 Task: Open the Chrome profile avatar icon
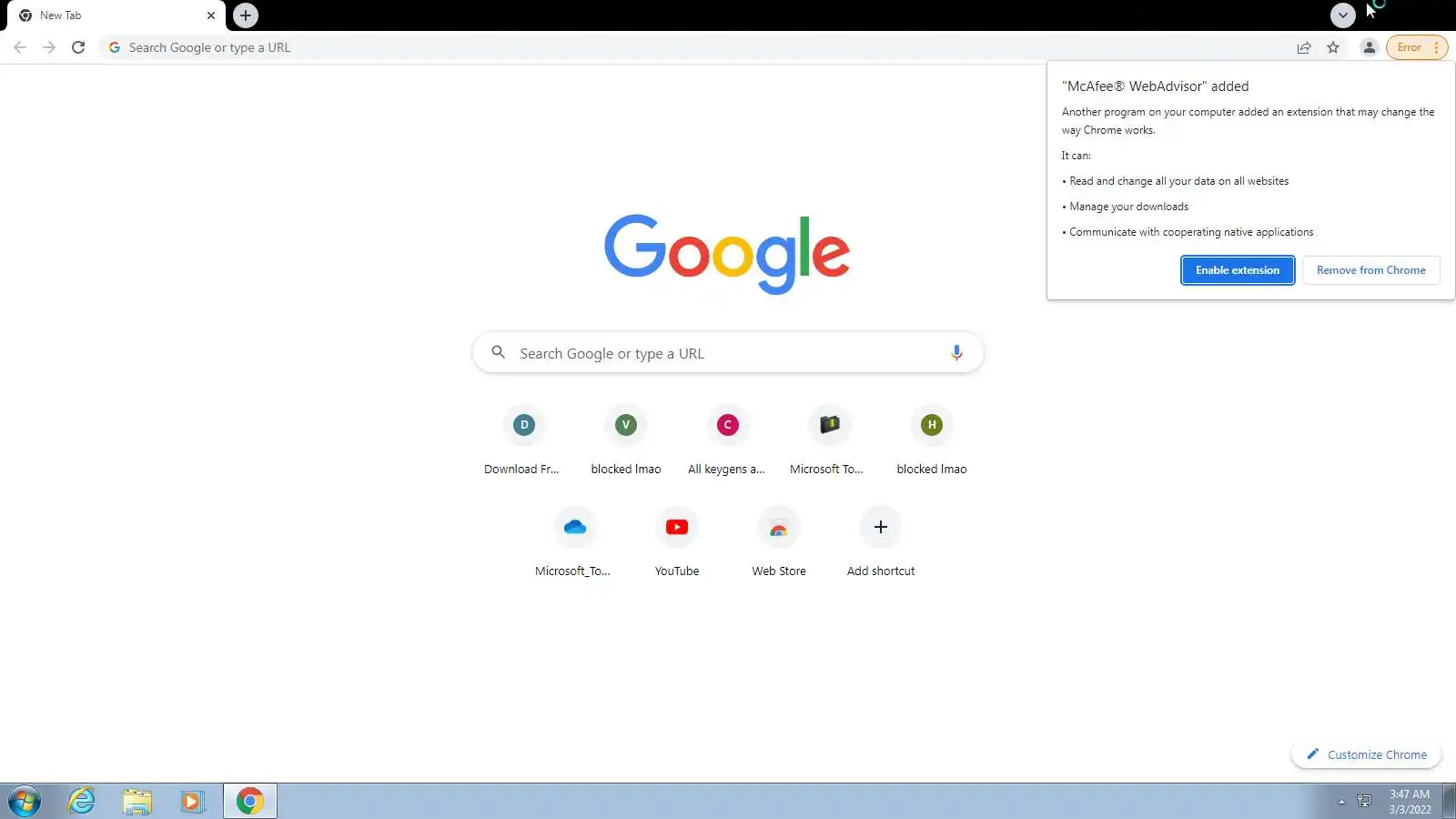coord(1369,47)
